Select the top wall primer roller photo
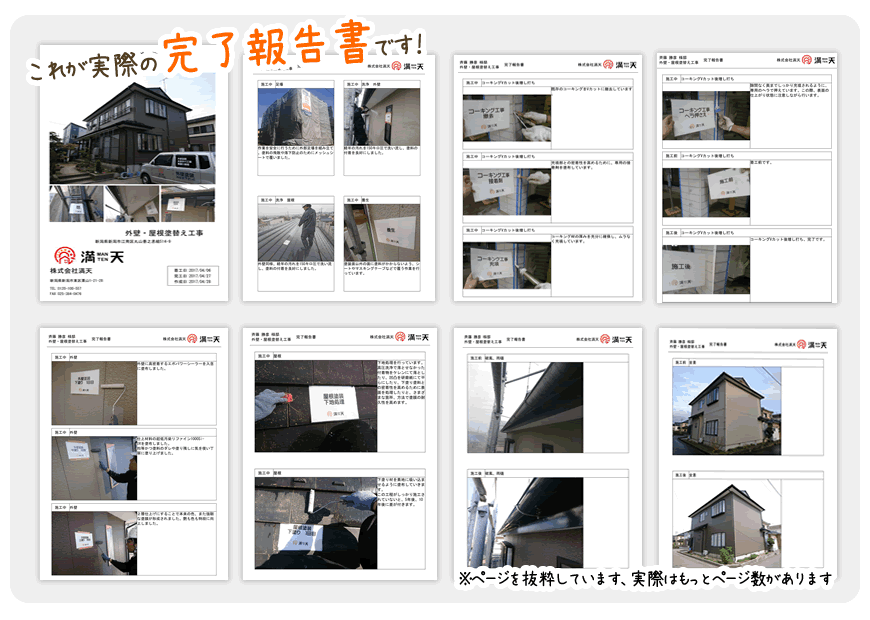 94,391
